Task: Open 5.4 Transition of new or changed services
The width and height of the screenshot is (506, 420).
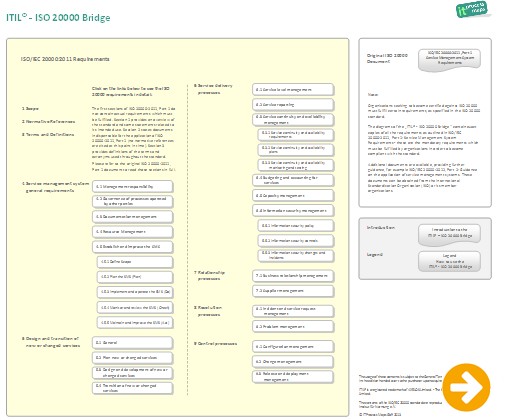Action: (x=133, y=388)
